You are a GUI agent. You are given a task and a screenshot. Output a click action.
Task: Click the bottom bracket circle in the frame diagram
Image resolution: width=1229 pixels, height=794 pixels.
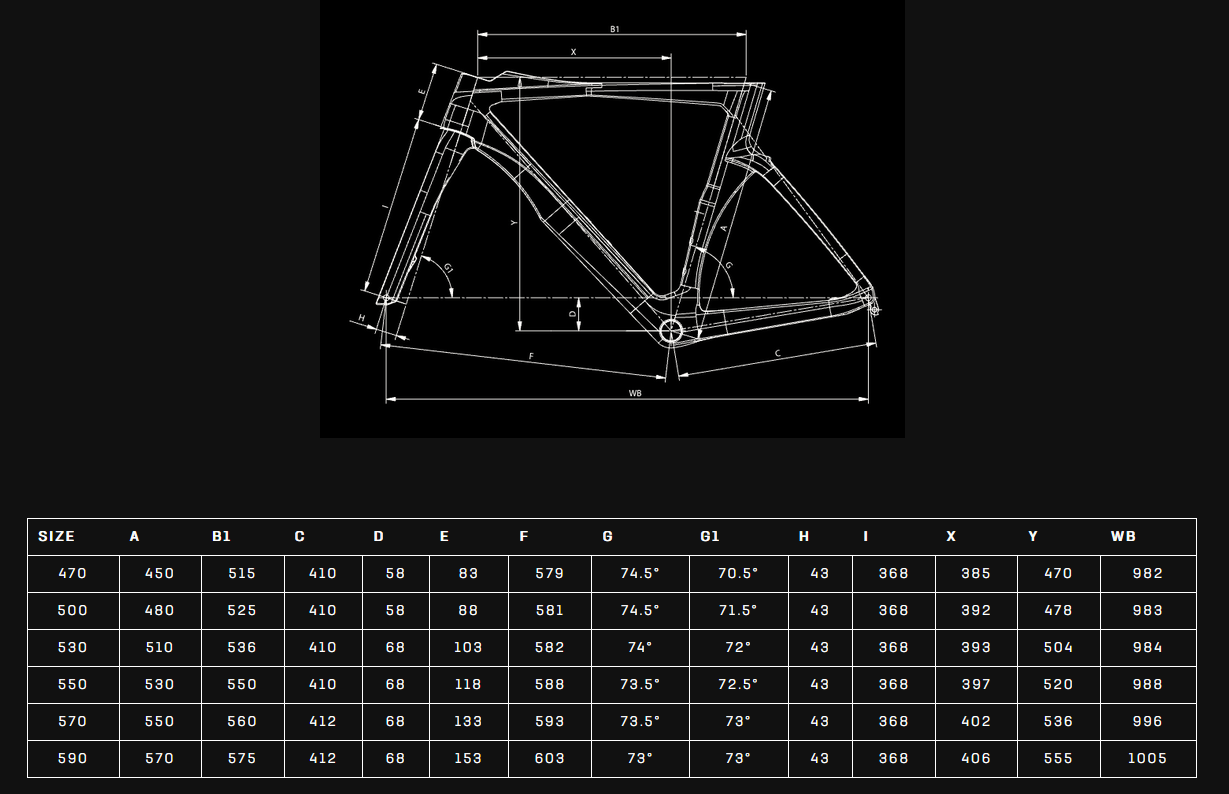pos(670,331)
